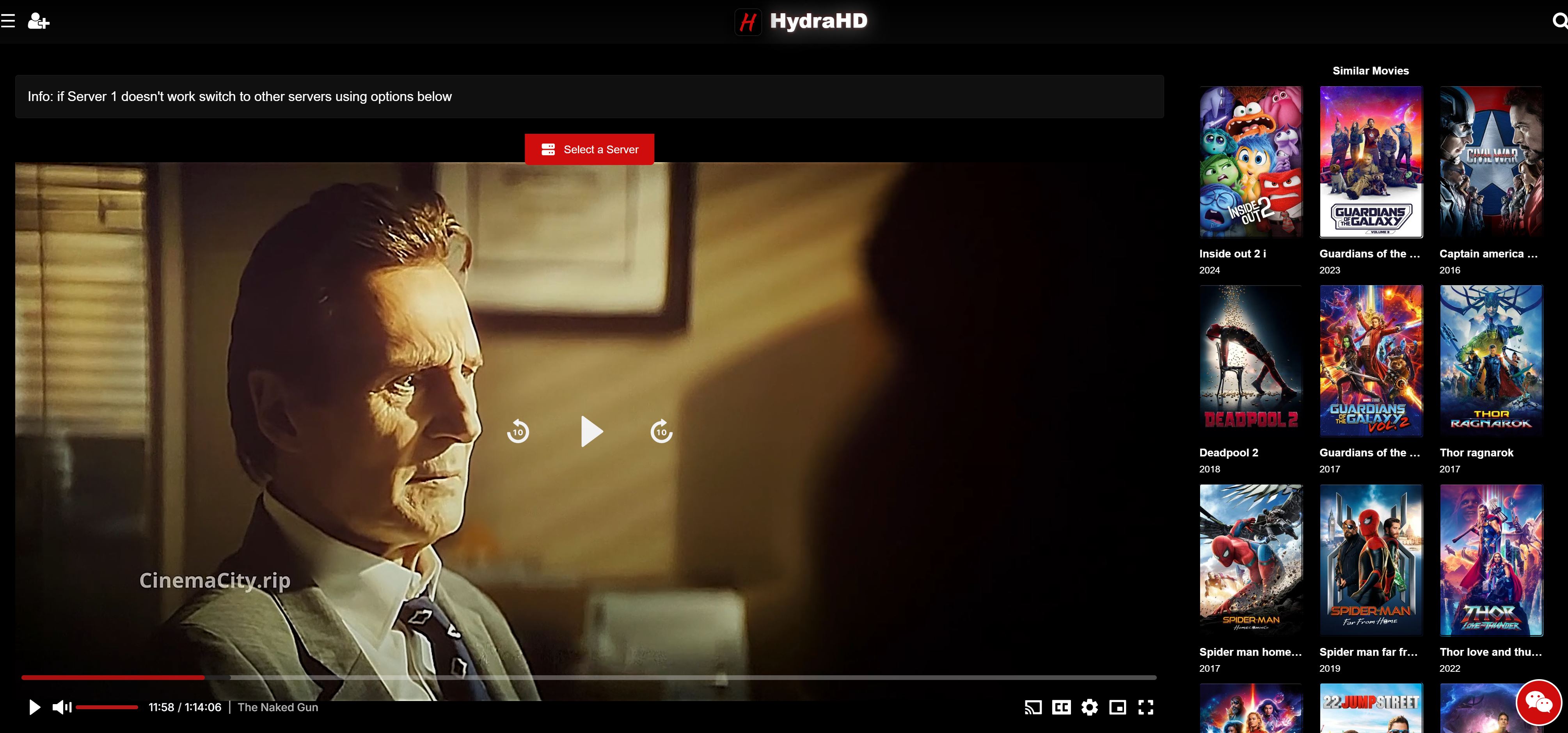Click the 'Spider man far fr...' title

[1368, 651]
